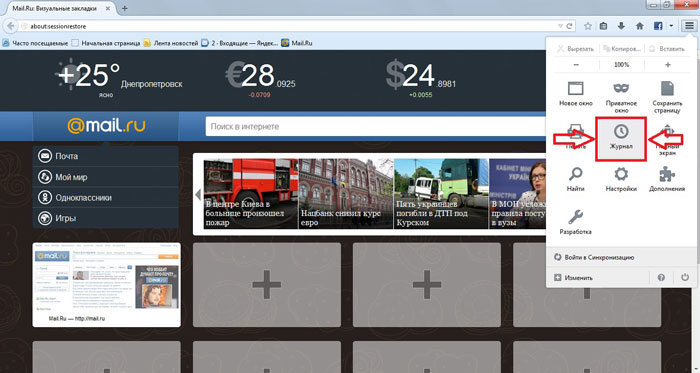Expand the Facebook button dropdown arrow

671,26
